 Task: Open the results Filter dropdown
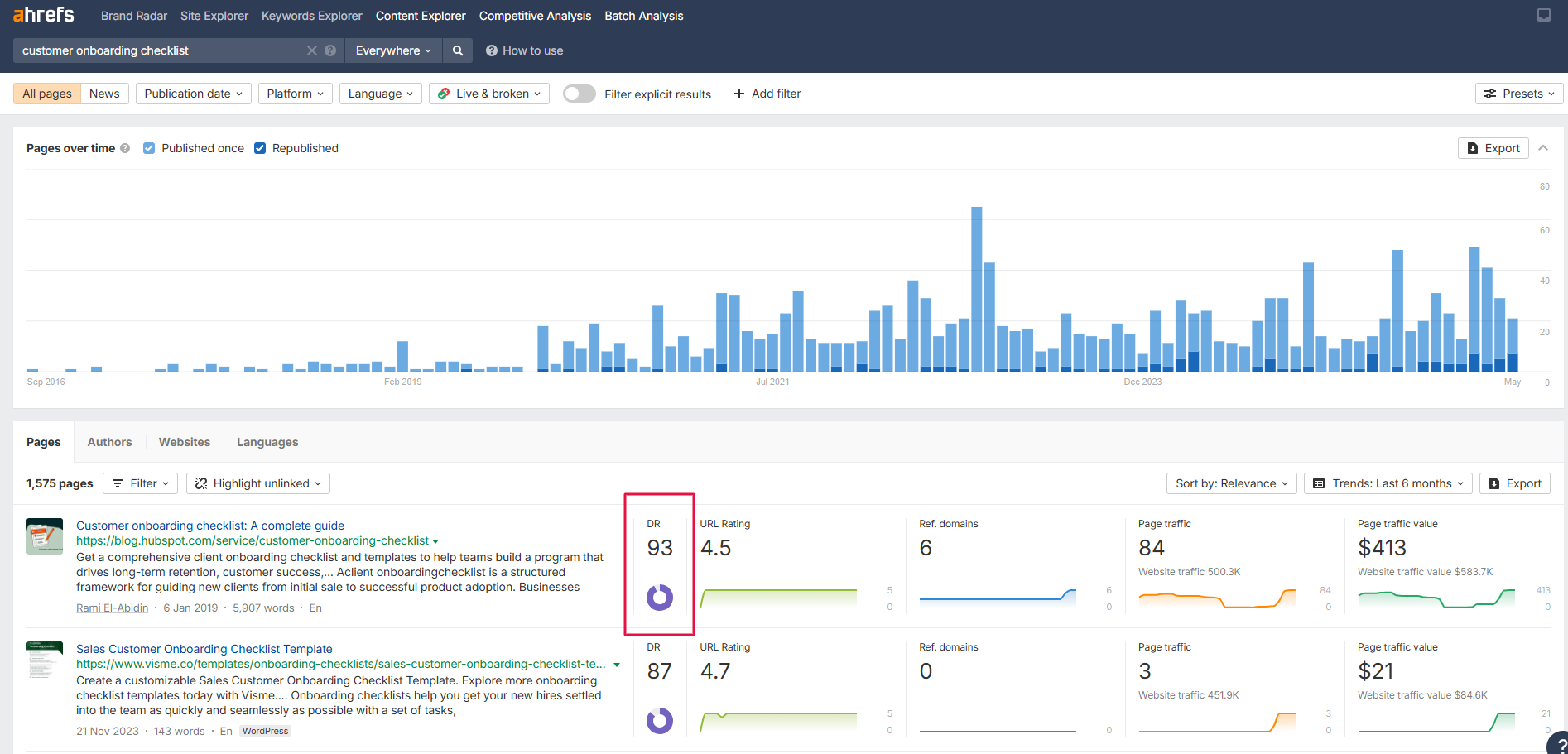(140, 483)
